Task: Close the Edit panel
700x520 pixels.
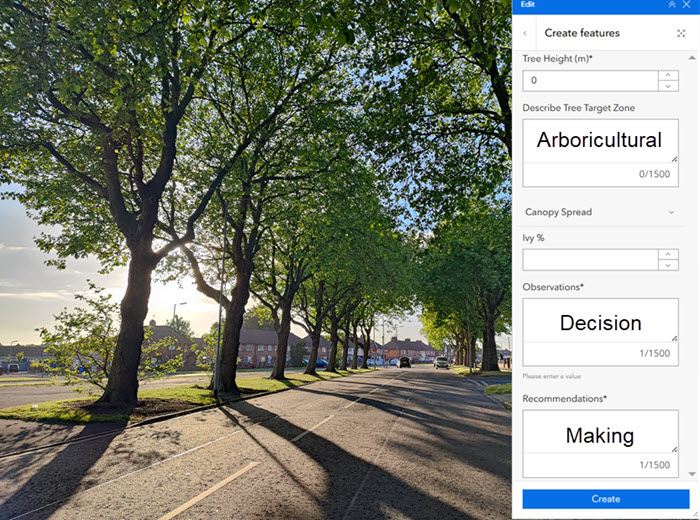Action: point(687,5)
